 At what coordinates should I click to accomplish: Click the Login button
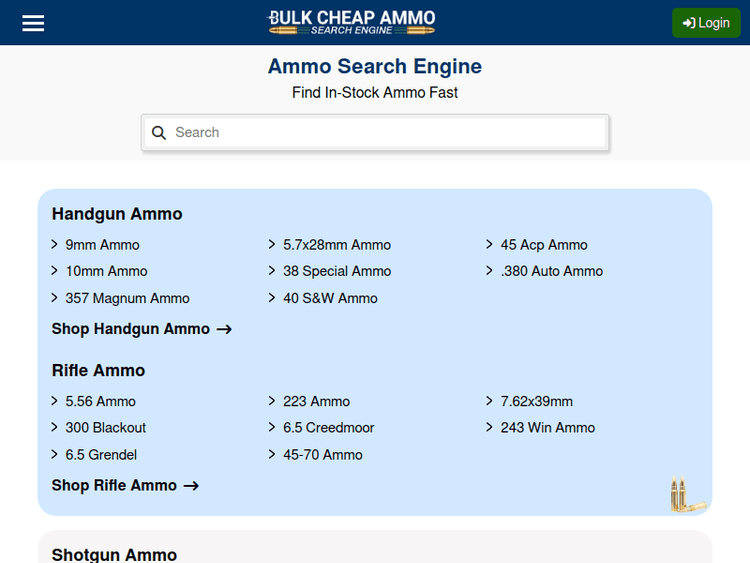[x=706, y=23]
